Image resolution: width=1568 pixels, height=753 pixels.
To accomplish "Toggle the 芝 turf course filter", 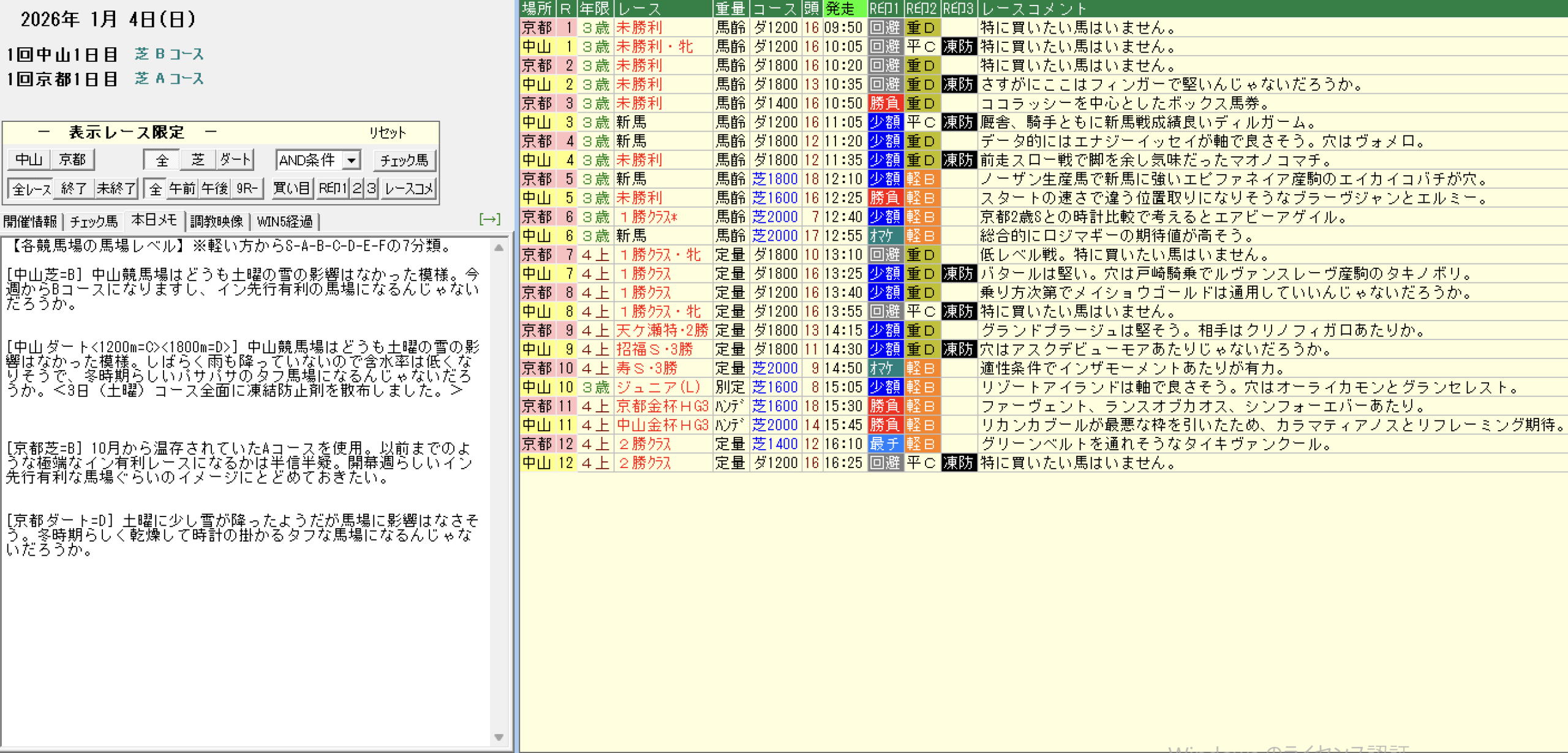I will tap(197, 160).
